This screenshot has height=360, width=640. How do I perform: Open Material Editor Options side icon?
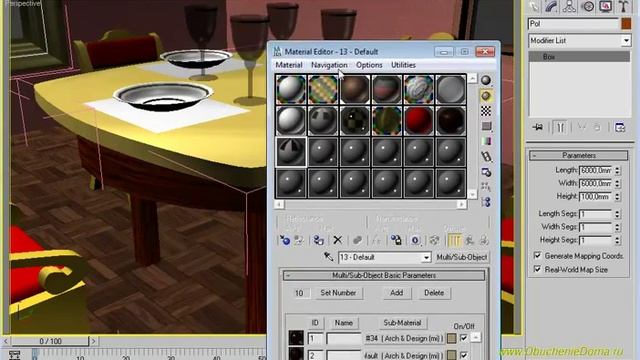[486, 172]
